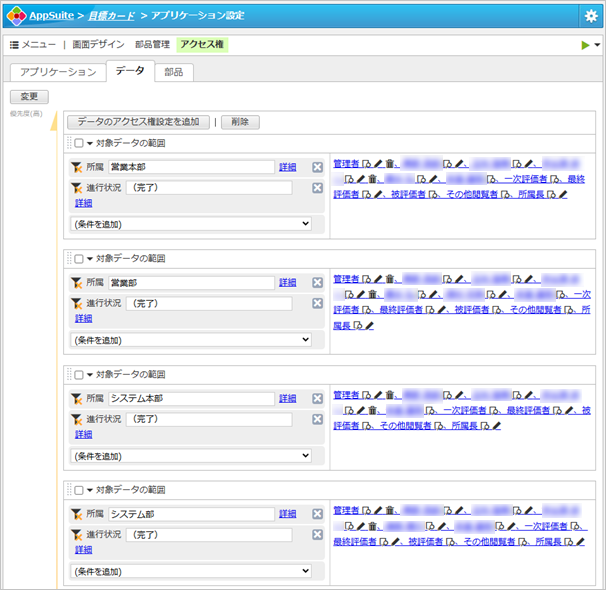Check the checkbox for 営業本部 rule
Image resolution: width=606 pixels, height=590 pixels.
[79, 143]
